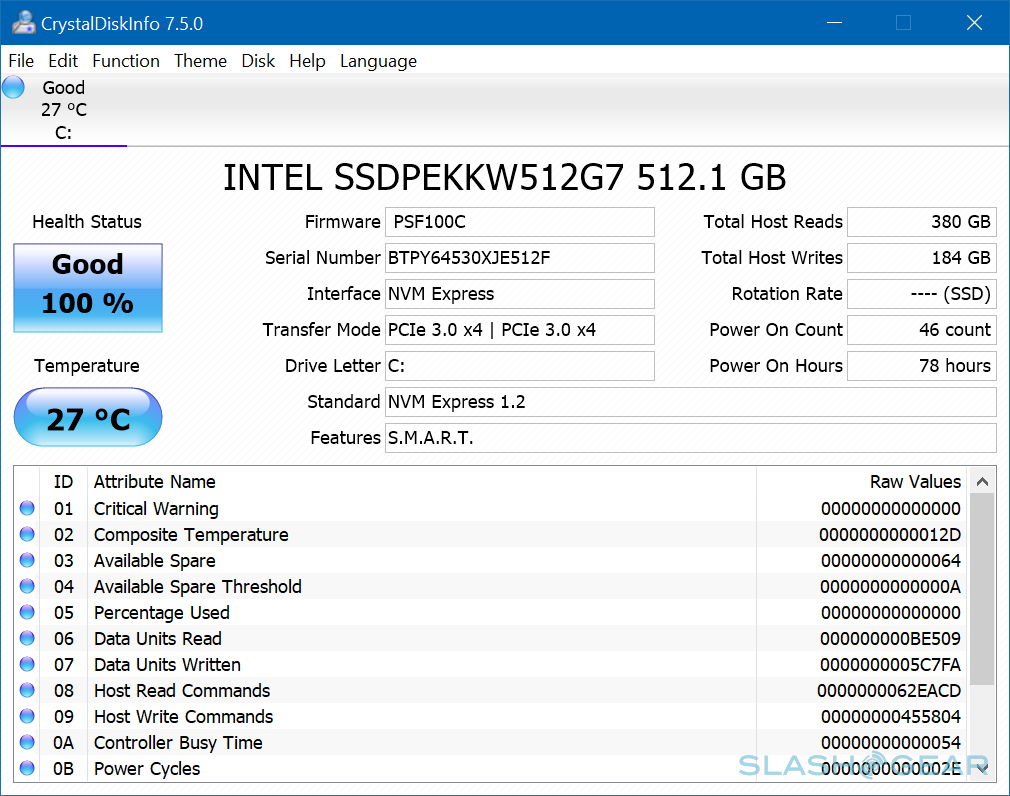Click the status orb beside Percentage Used

click(x=27, y=613)
